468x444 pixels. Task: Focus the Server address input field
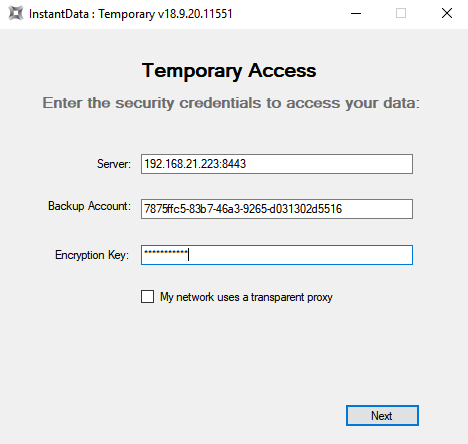tap(277, 164)
